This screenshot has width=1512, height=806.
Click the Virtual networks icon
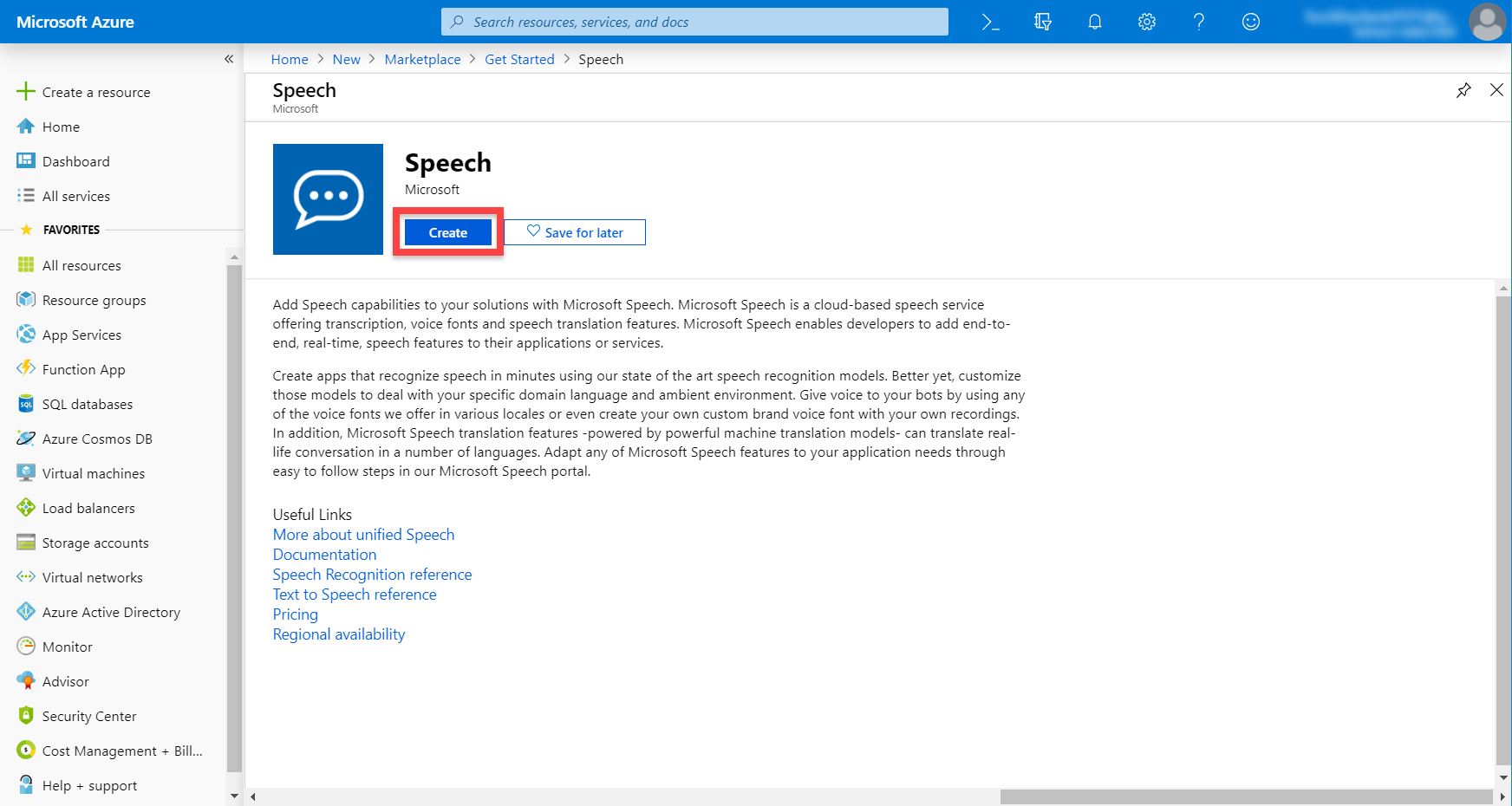(x=26, y=576)
